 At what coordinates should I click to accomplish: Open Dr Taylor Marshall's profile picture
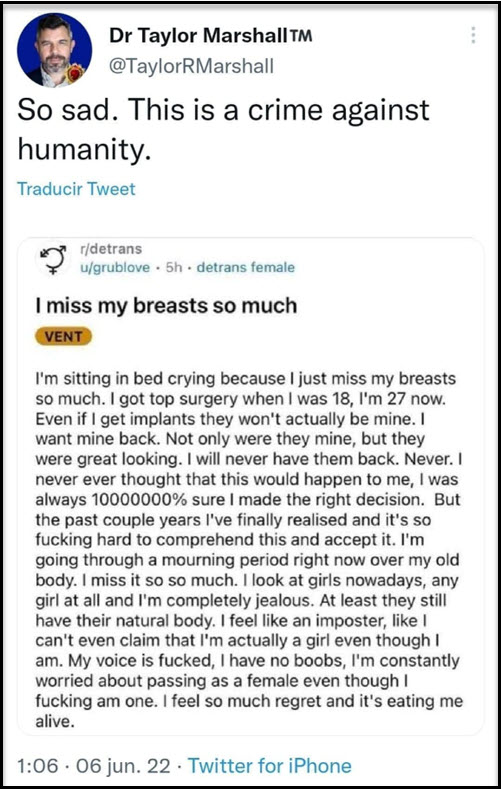coord(54,50)
